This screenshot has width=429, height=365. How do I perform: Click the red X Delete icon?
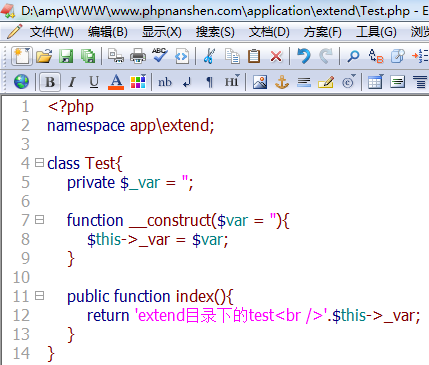point(276,56)
